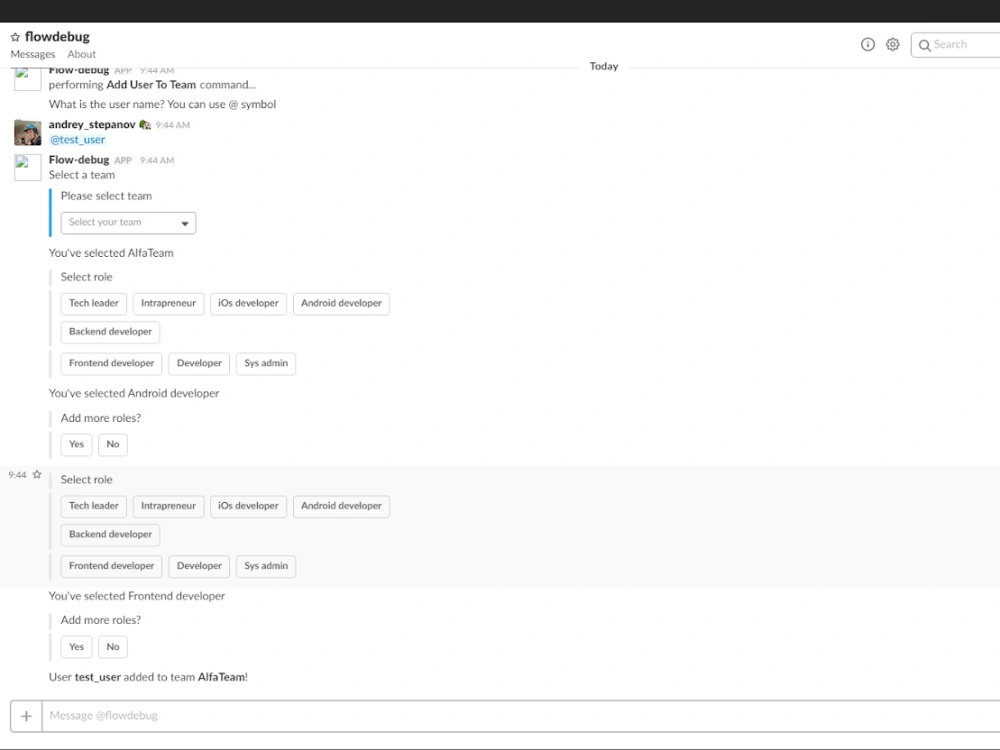Image resolution: width=1000 pixels, height=750 pixels.
Task: Pick Intrapreneur in second Select role
Action: [168, 506]
